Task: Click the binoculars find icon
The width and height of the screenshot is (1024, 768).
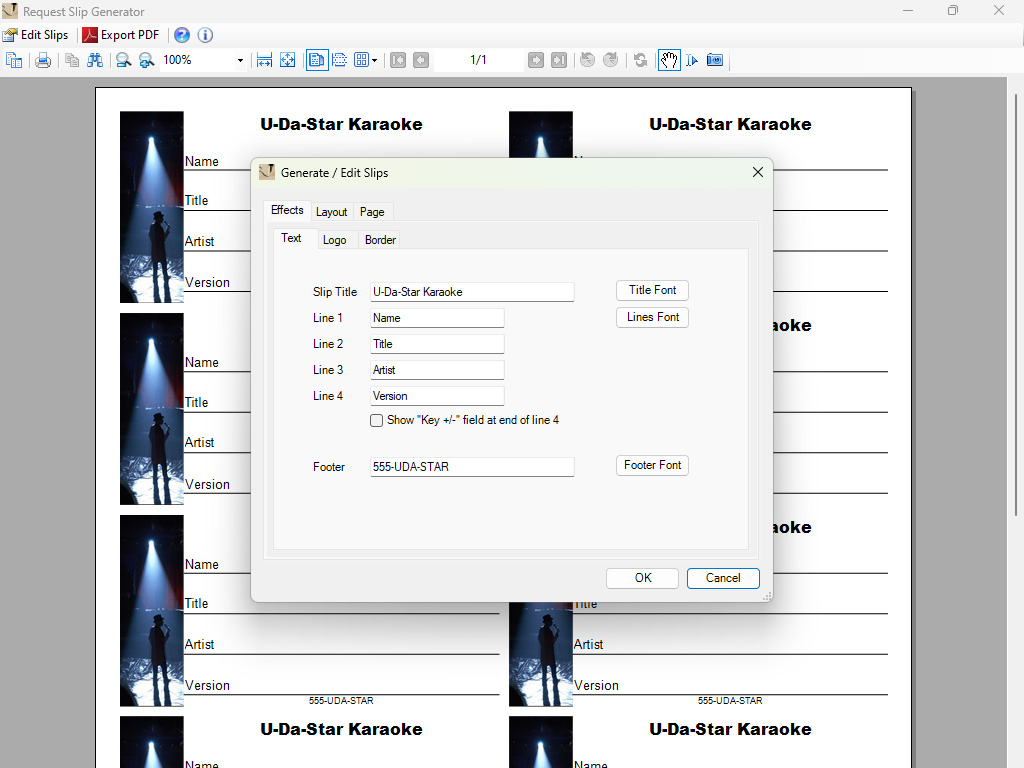Action: tap(95, 60)
